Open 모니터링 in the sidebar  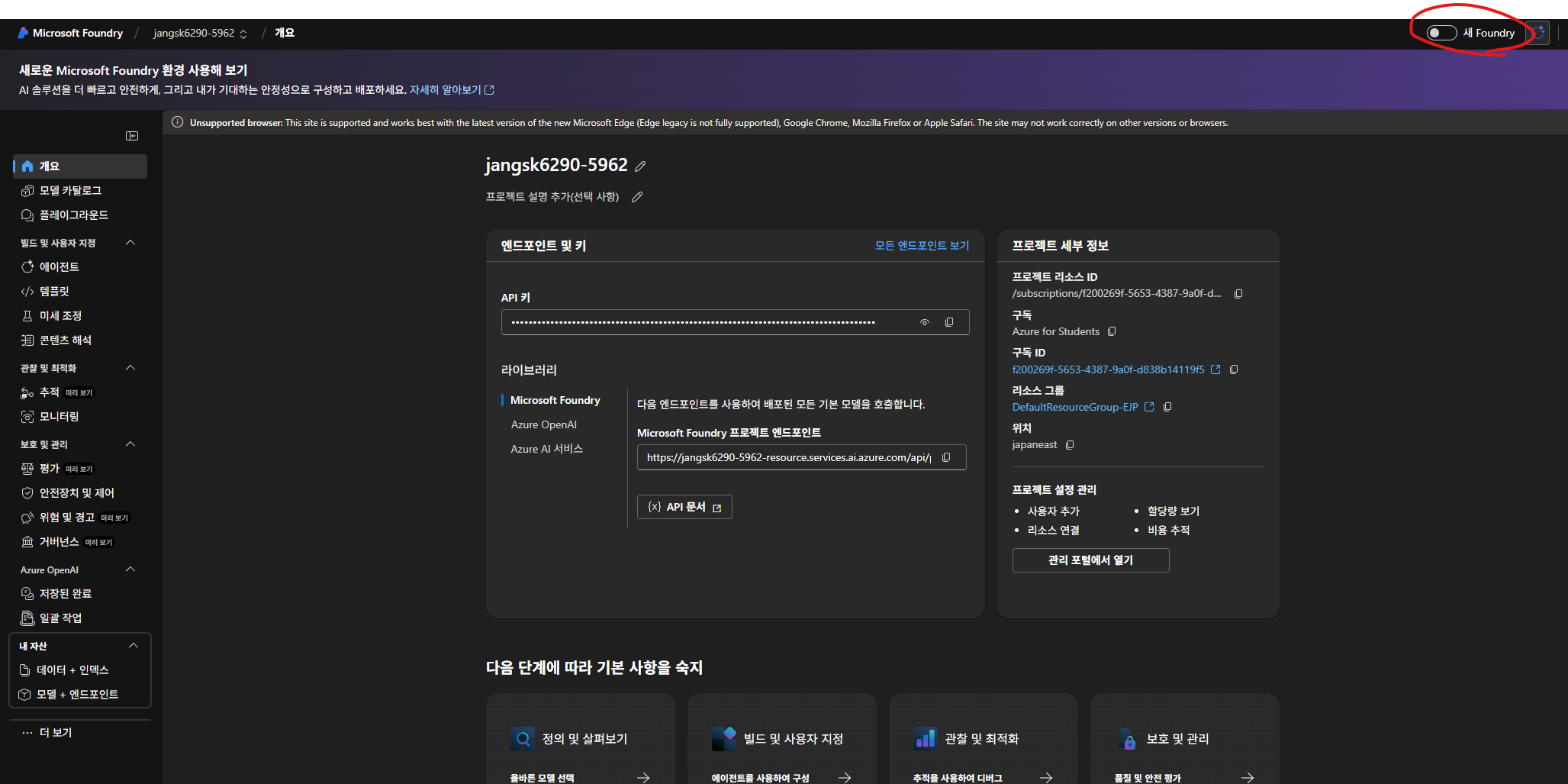pos(80,417)
